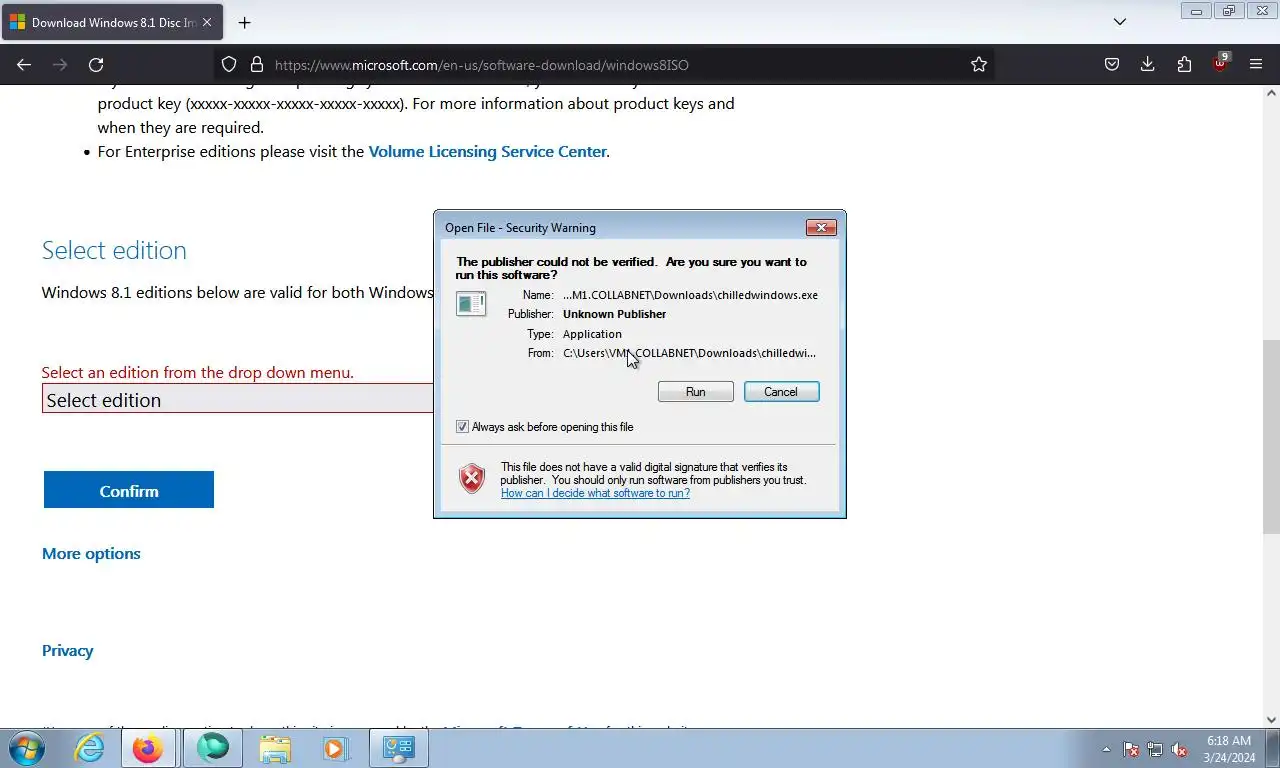Open Volume Licensing Service Center link
The width and height of the screenshot is (1280, 768).
click(x=487, y=152)
